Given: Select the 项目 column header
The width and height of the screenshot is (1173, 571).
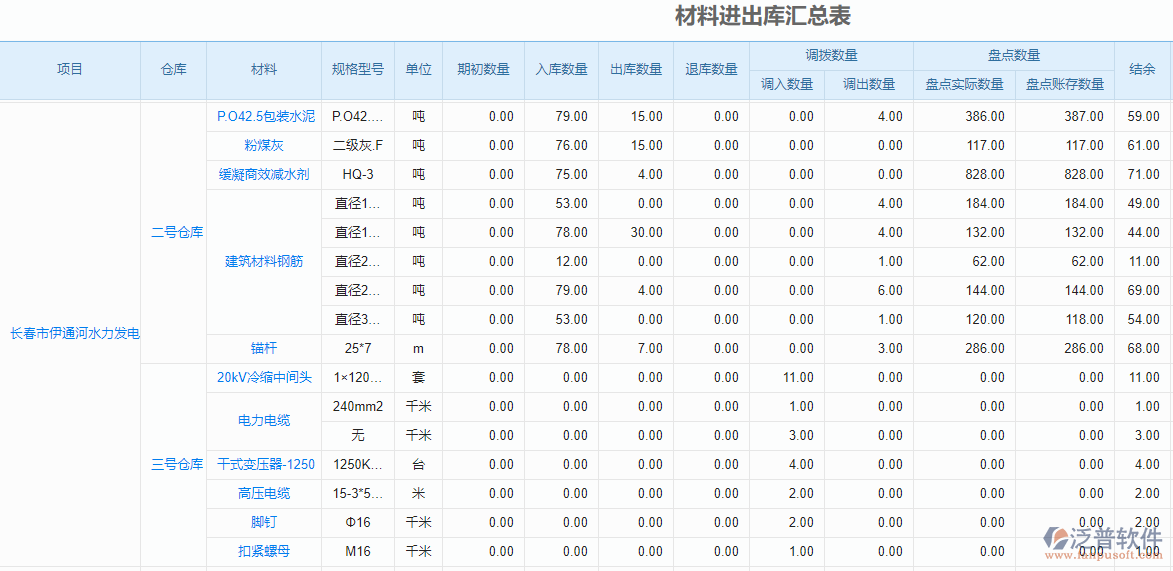Looking at the screenshot, I should (70, 70).
